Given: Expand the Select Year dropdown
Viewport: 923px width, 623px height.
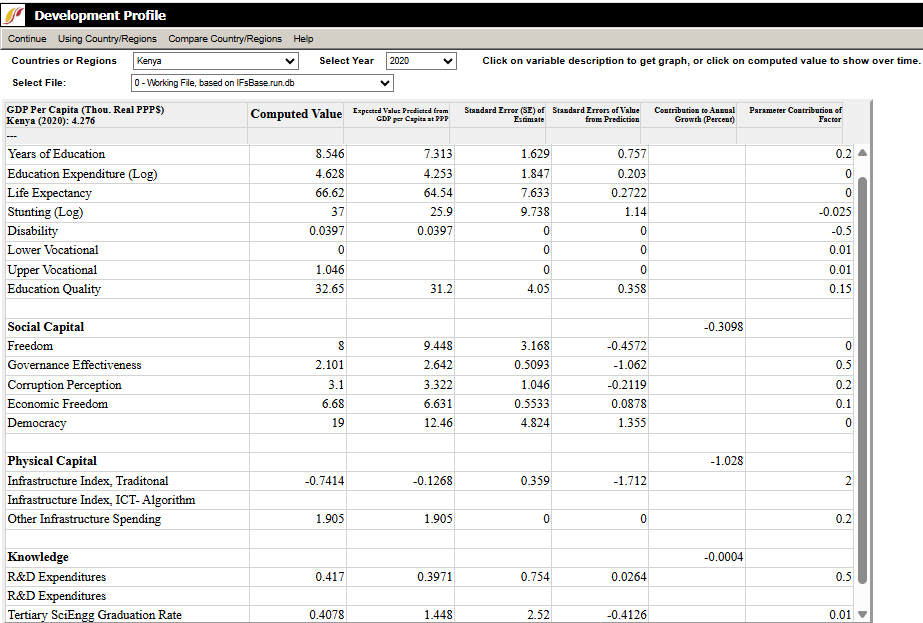Looking at the screenshot, I should [x=420, y=61].
